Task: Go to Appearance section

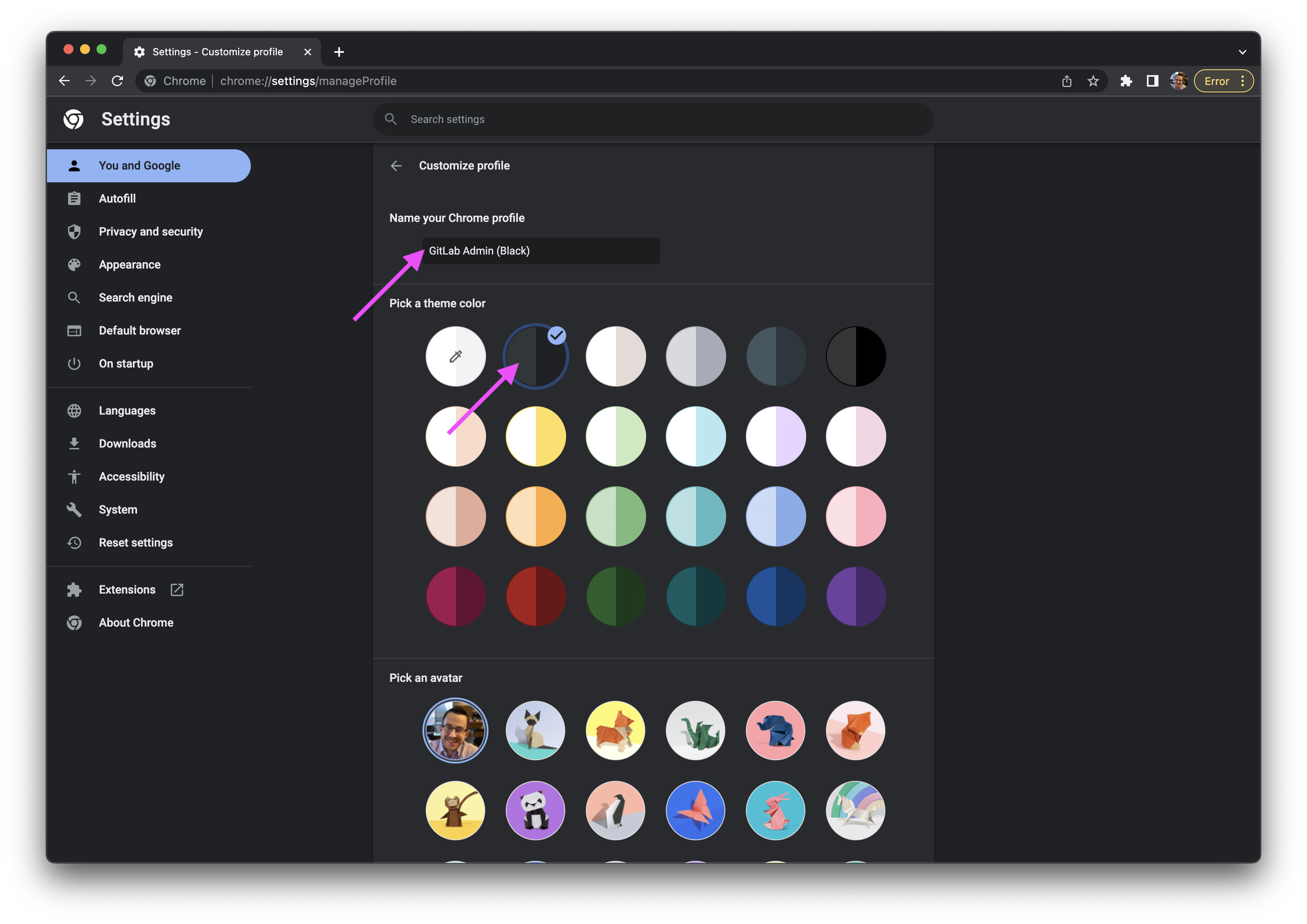Action: [129, 265]
